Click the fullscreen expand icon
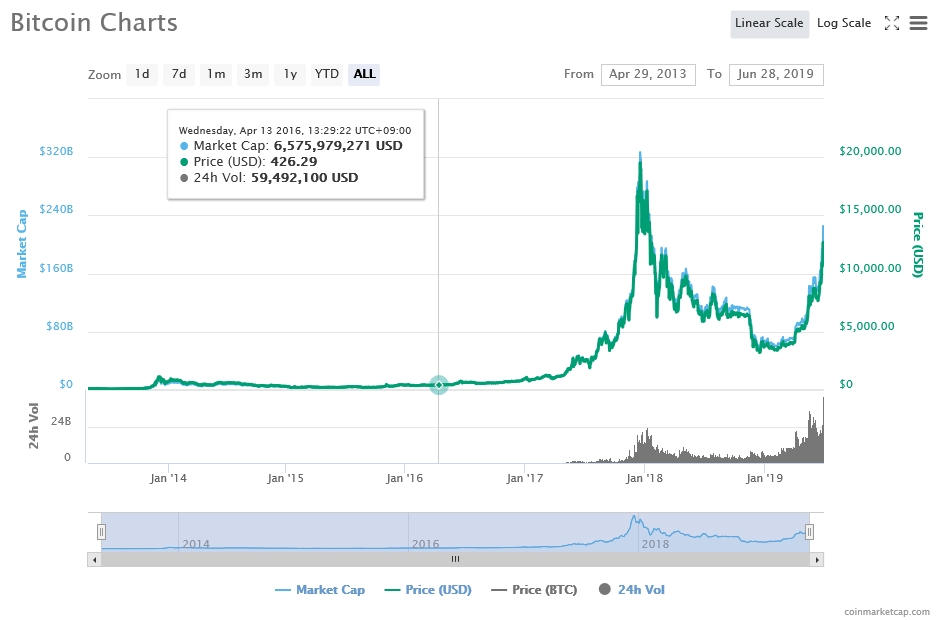The image size is (940, 620). (892, 23)
